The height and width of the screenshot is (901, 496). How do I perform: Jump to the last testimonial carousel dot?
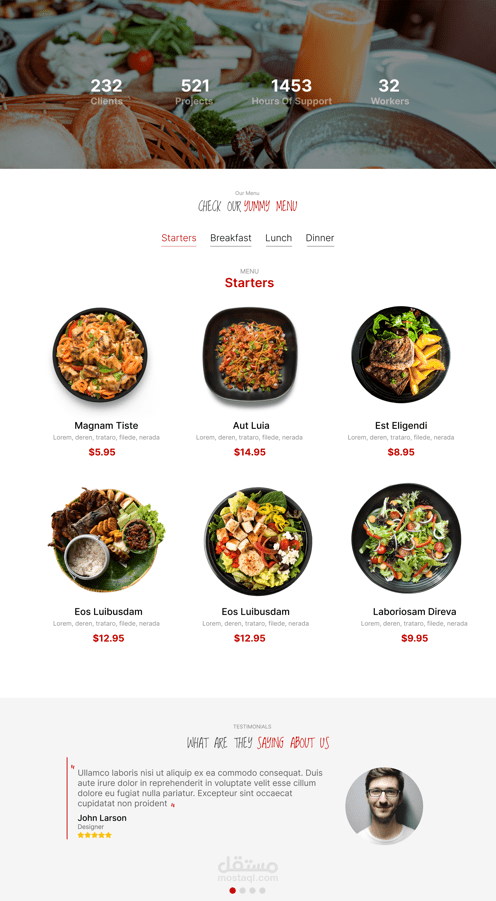262,890
